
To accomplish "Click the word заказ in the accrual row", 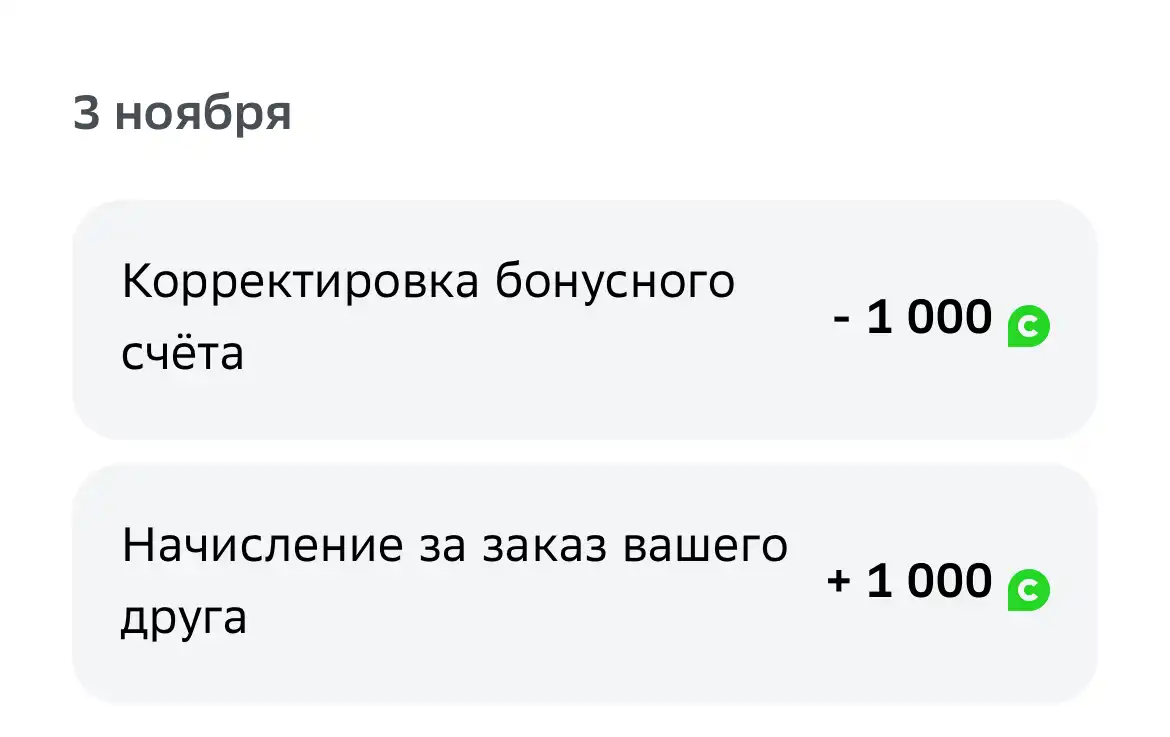I will tap(544, 547).
